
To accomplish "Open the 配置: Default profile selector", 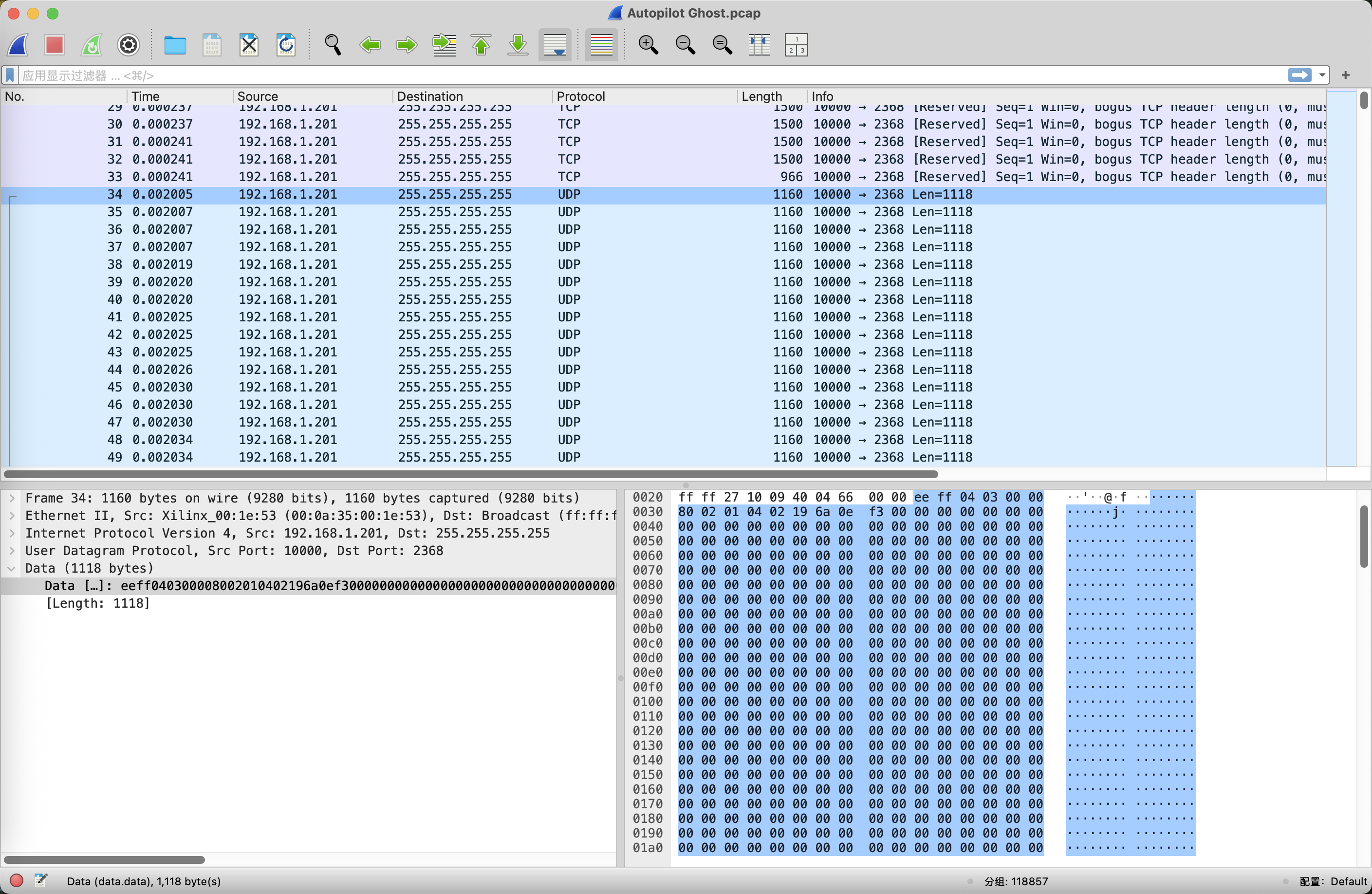I will [1334, 881].
